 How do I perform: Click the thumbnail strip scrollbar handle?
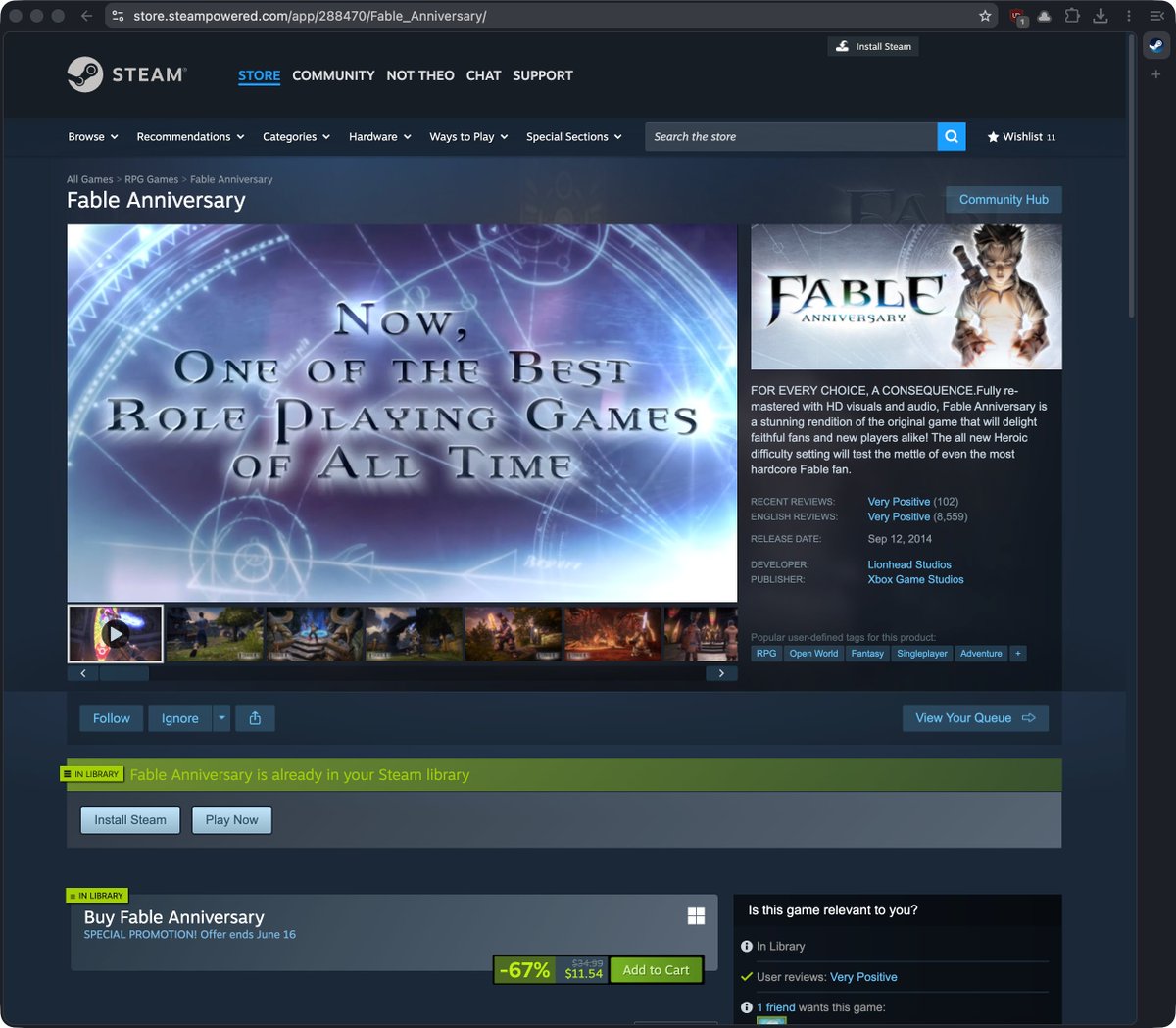tap(124, 673)
